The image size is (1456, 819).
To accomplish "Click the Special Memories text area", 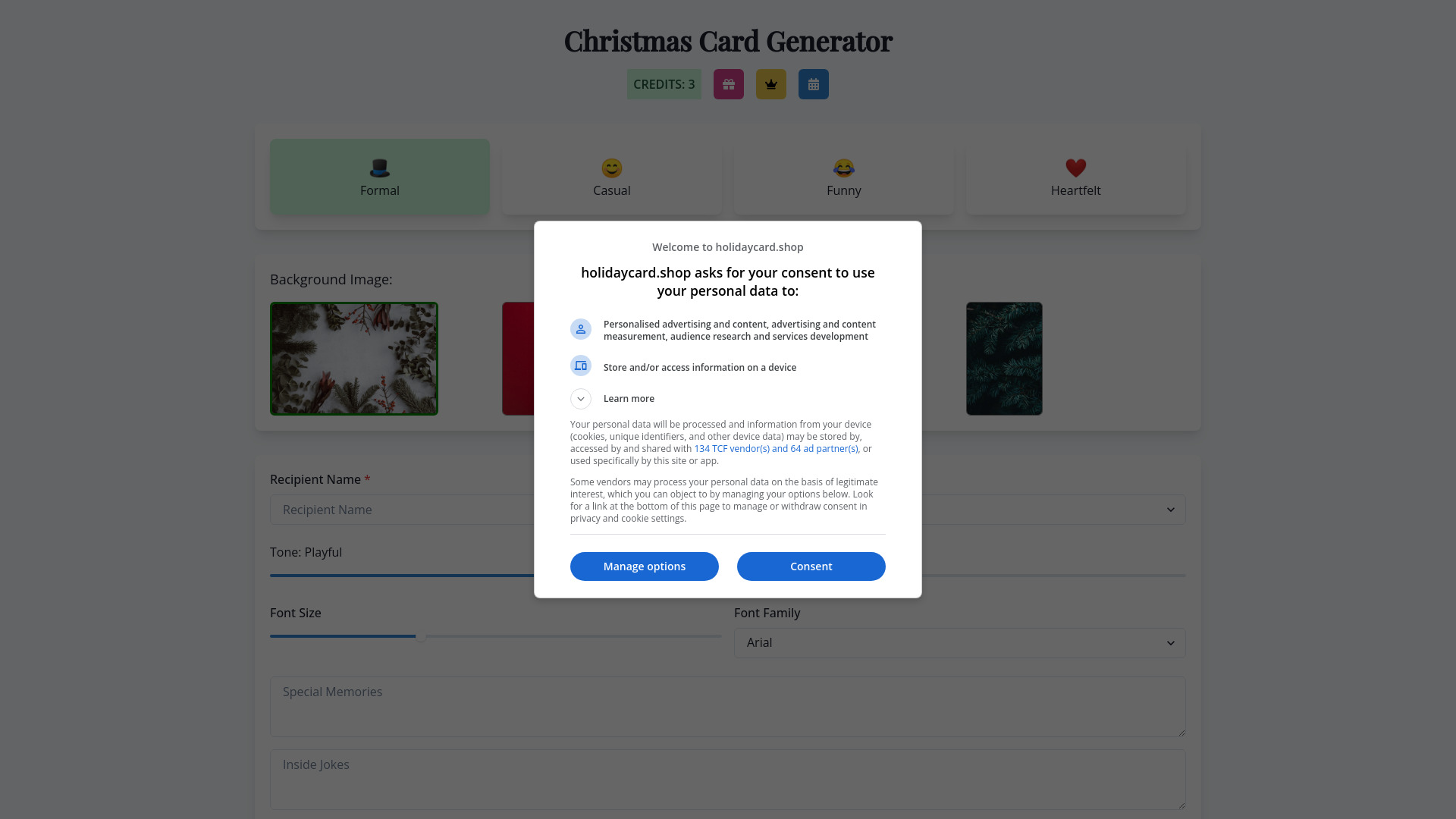I will click(x=728, y=706).
